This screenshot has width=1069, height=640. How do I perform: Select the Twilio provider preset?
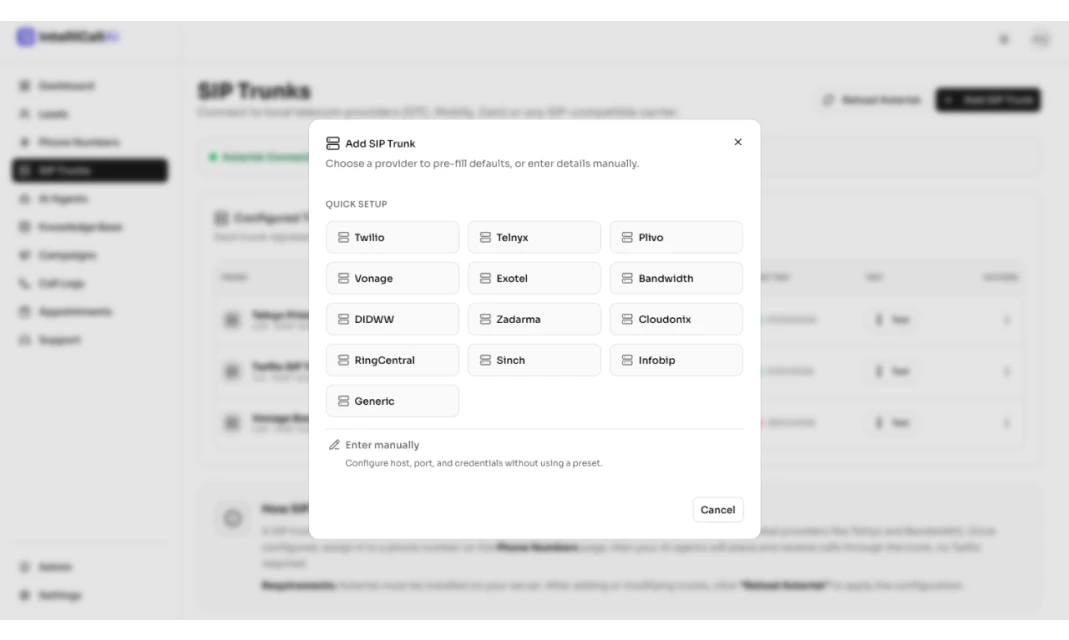tap(392, 237)
